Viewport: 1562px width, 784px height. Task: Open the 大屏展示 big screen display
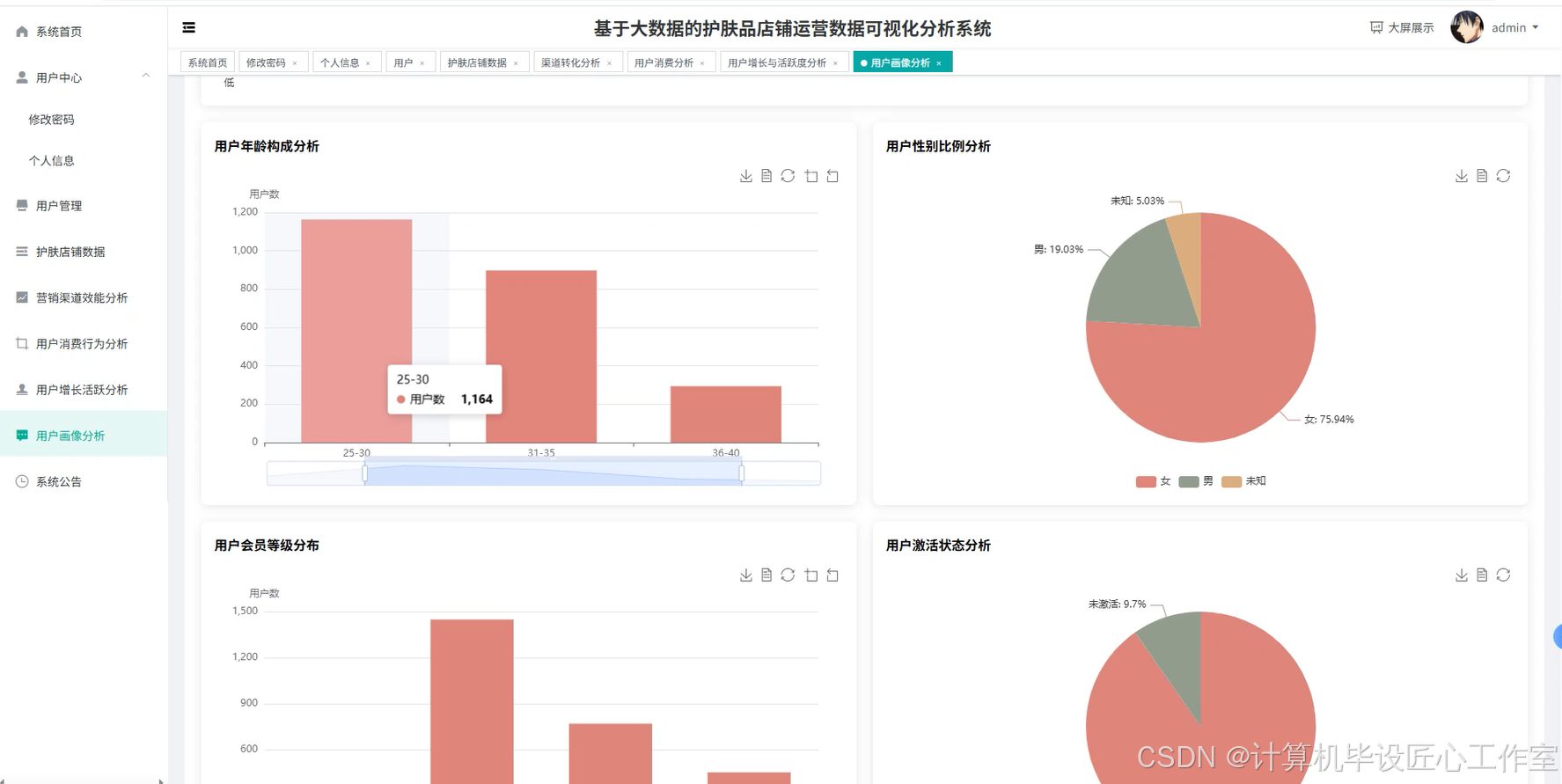tap(1402, 28)
